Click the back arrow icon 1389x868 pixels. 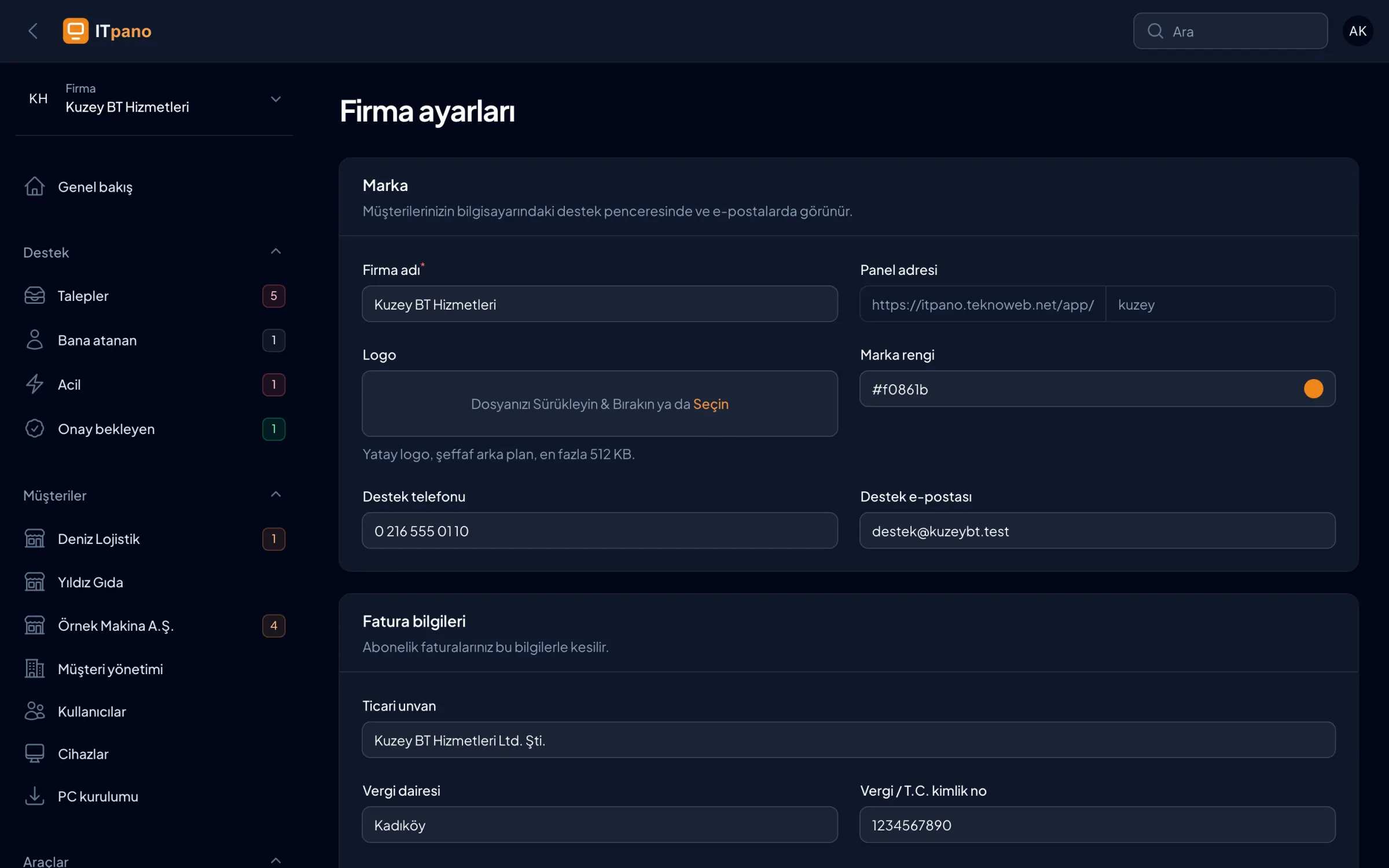tap(33, 31)
